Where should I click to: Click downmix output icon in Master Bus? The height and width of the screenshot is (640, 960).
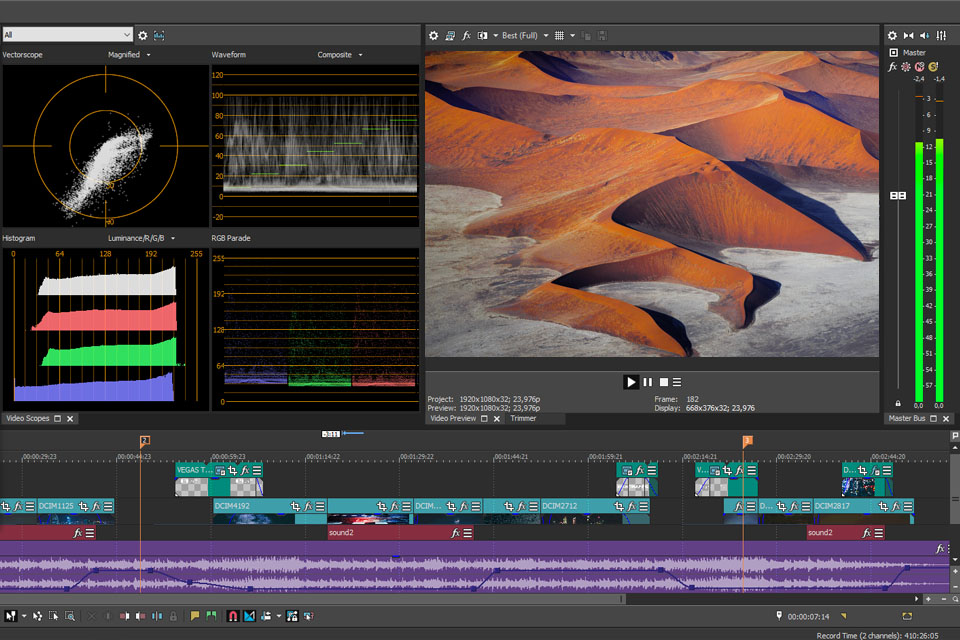coord(909,36)
